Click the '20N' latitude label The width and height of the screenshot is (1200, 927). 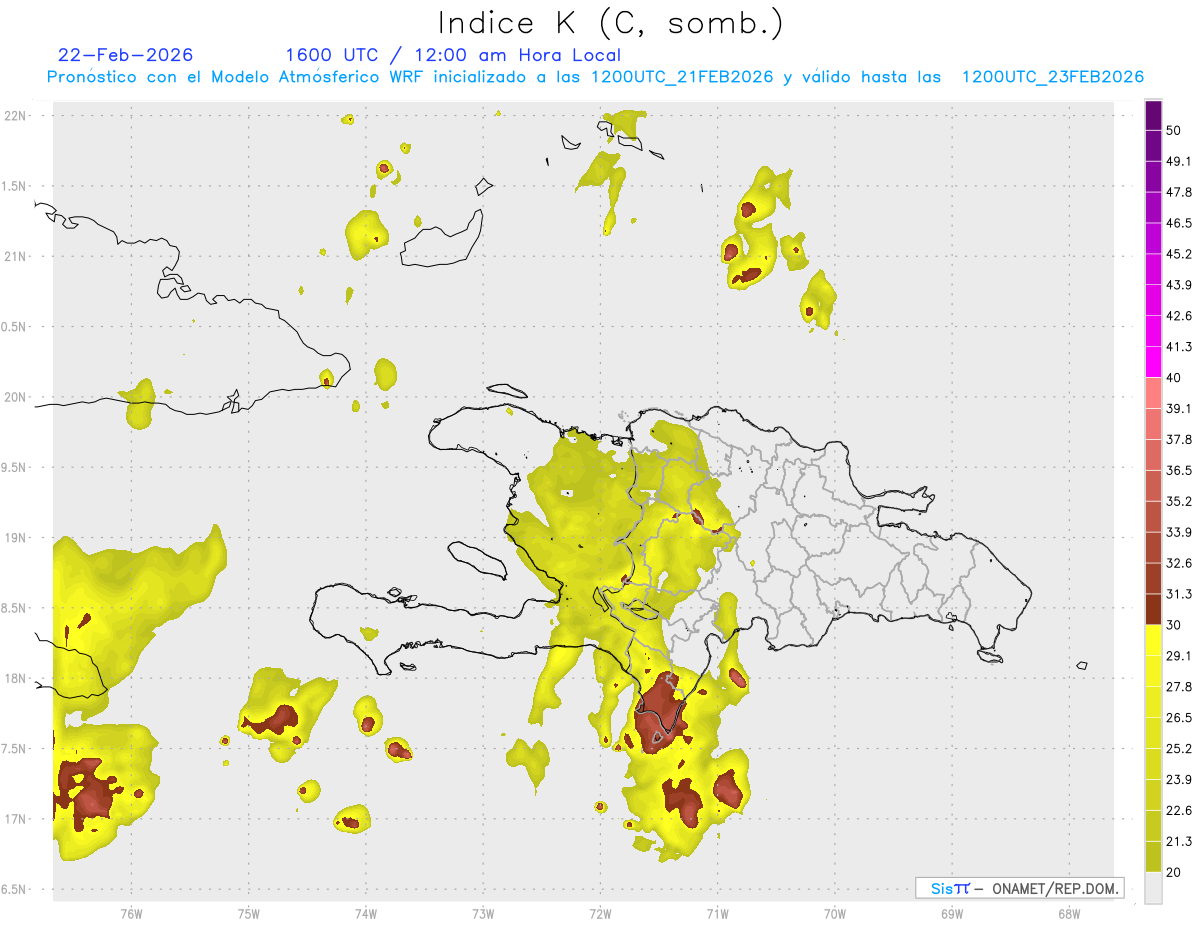pyautogui.click(x=16, y=397)
